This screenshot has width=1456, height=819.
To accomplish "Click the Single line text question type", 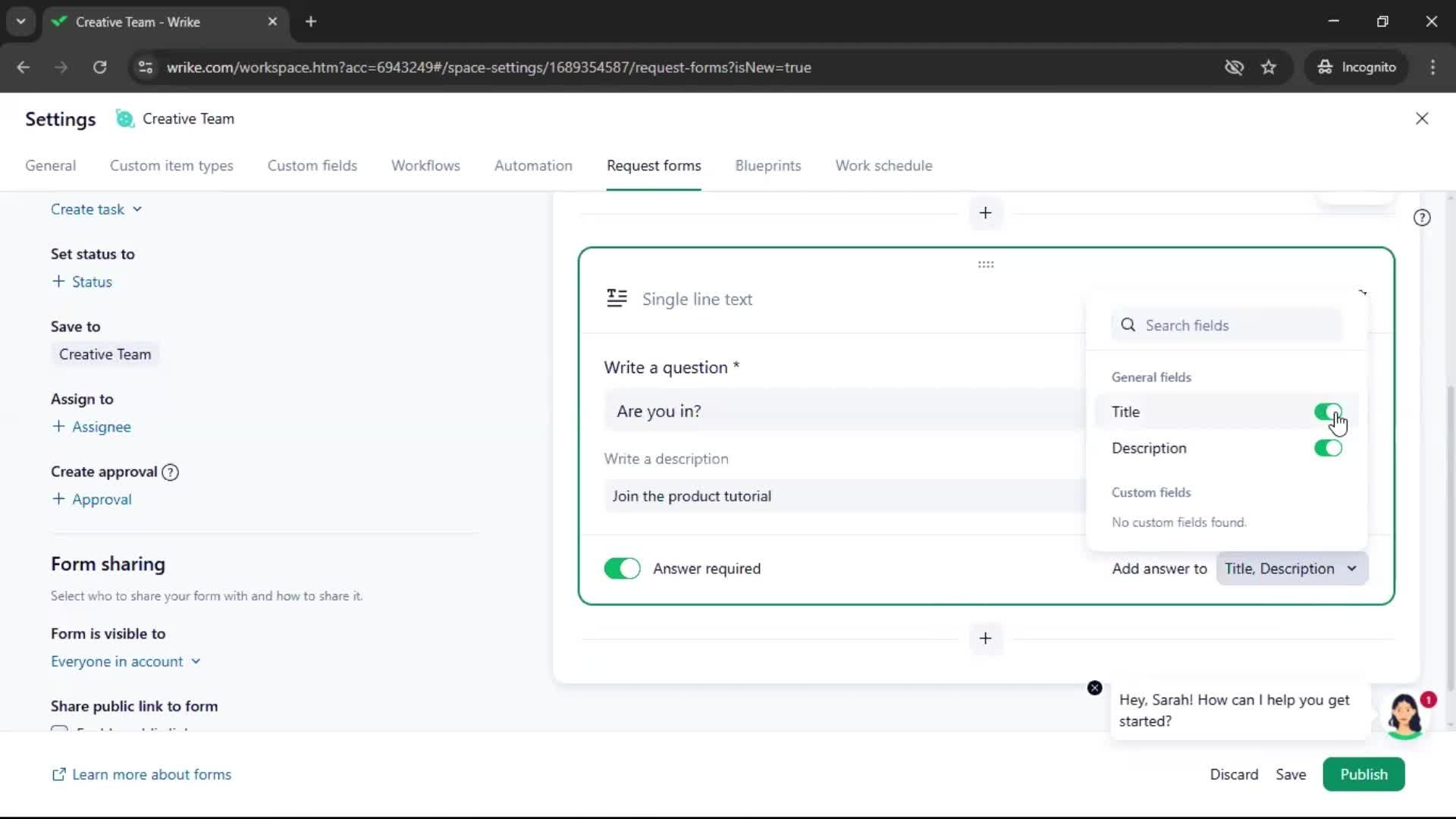I will pos(697,299).
